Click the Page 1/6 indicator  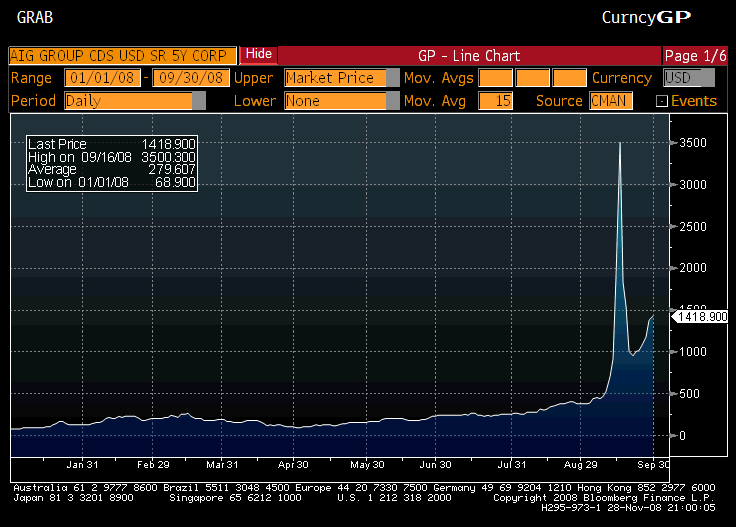694,55
